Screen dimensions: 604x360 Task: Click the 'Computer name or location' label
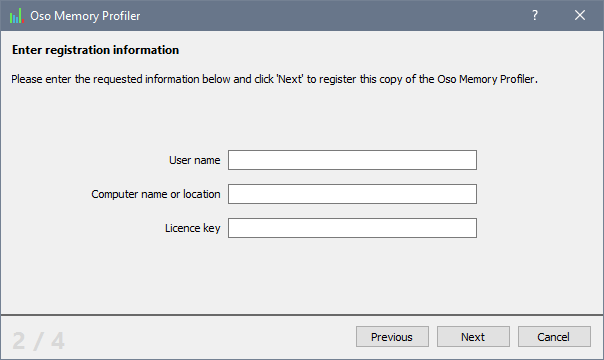(156, 194)
